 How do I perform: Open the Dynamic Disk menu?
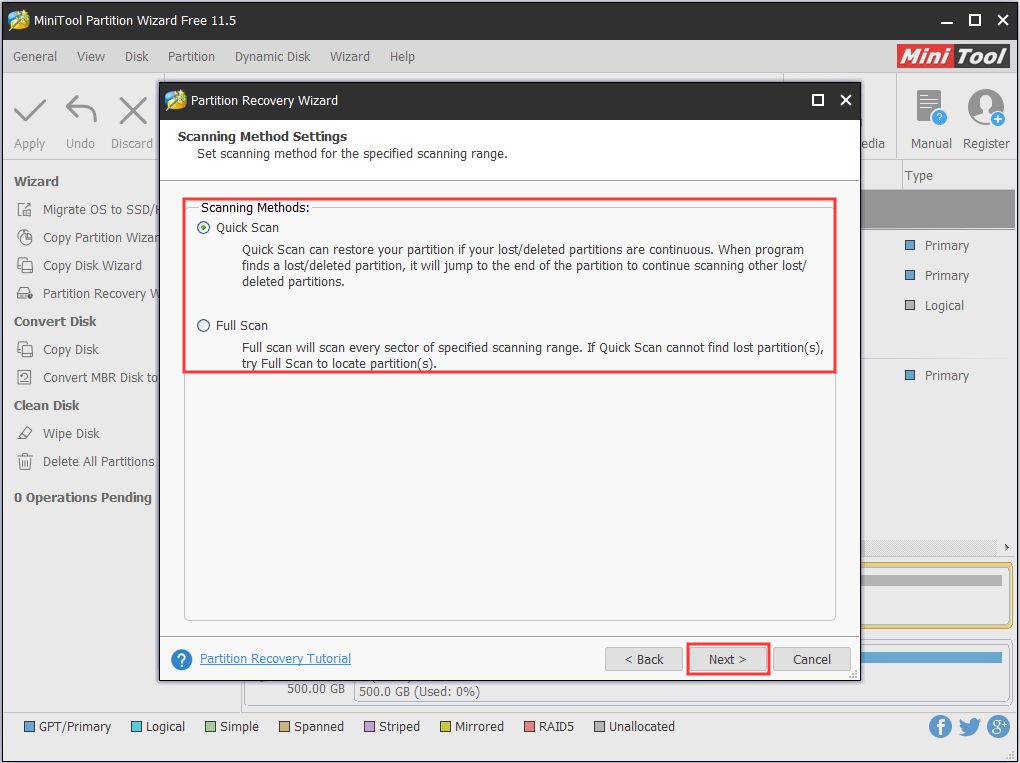point(273,57)
